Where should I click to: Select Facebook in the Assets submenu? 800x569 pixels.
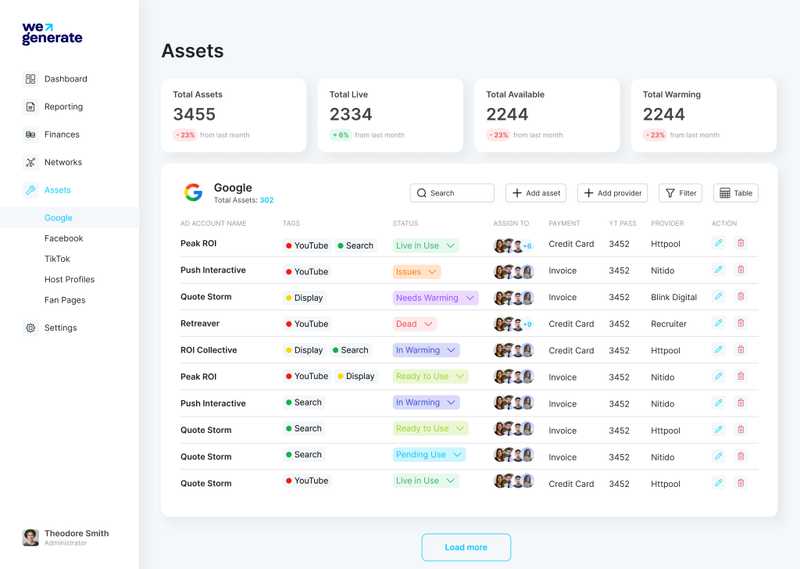pyautogui.click(x=63, y=238)
